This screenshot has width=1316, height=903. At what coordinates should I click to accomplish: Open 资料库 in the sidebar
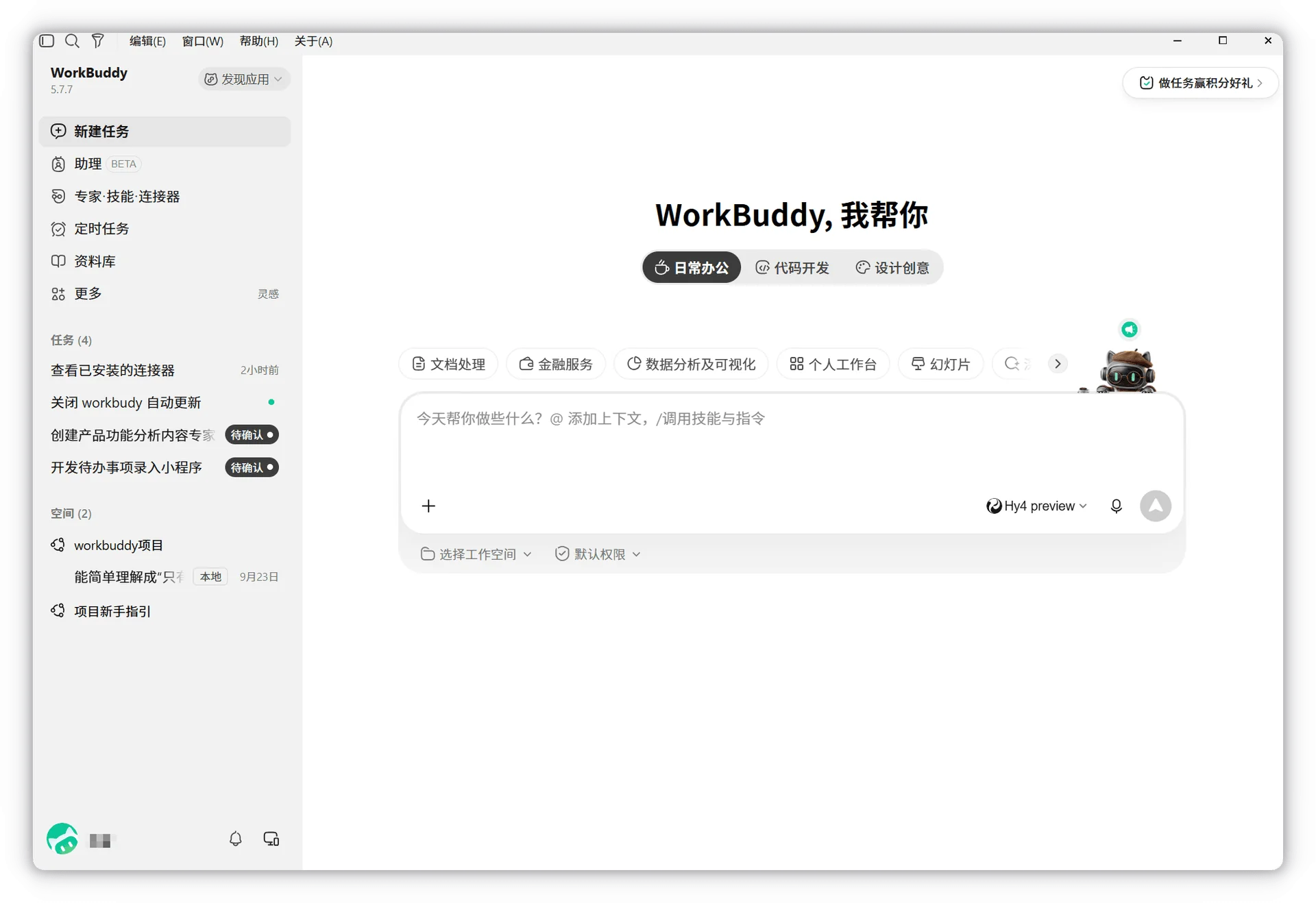[164, 261]
